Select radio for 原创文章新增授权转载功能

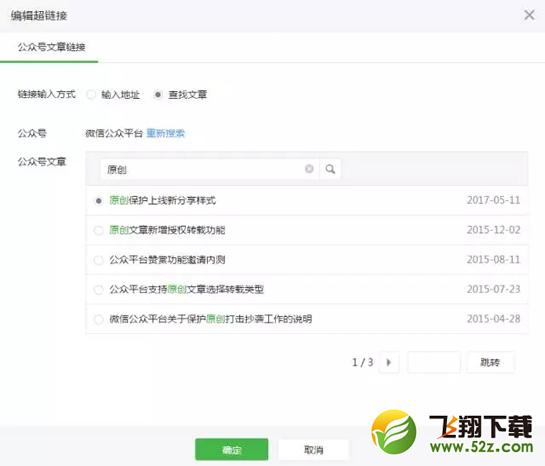[x=99, y=230]
